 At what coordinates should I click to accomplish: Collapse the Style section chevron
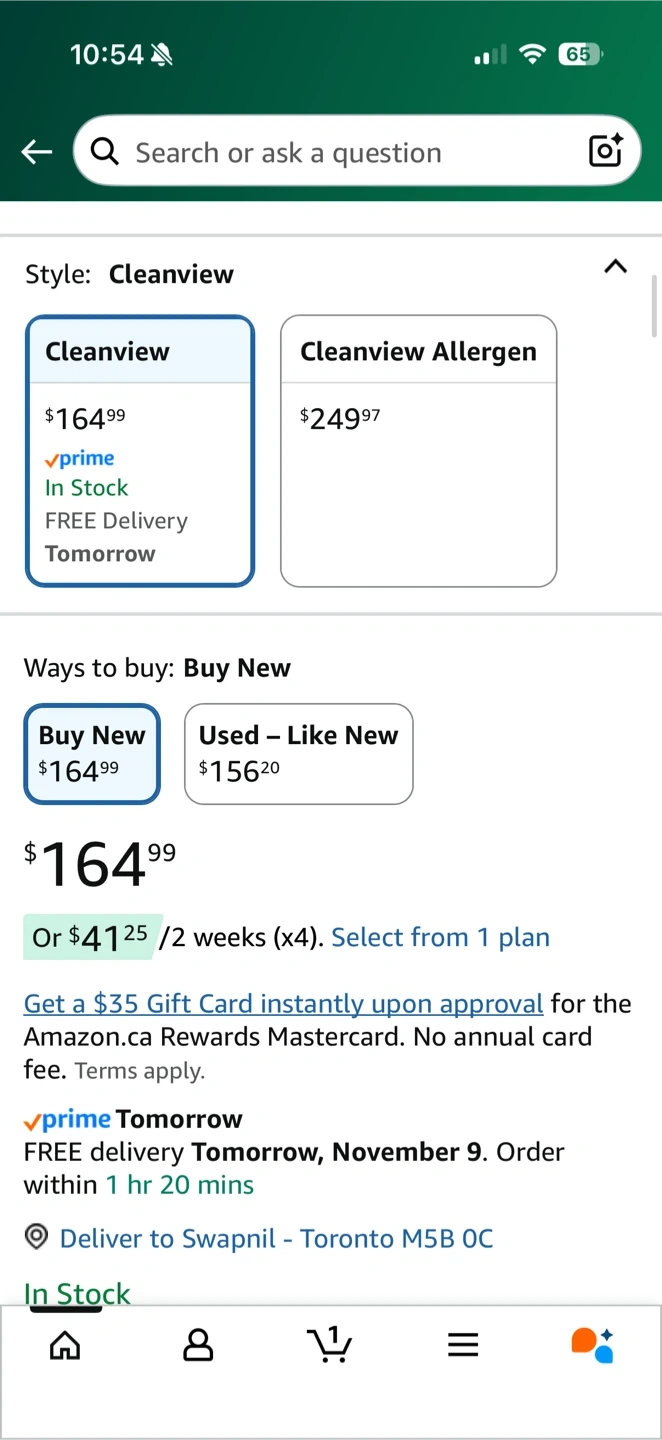(x=616, y=266)
